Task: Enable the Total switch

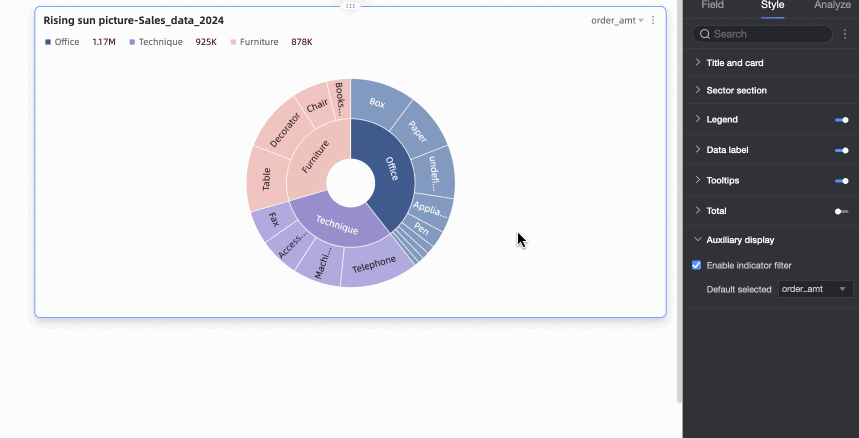Action: click(842, 211)
